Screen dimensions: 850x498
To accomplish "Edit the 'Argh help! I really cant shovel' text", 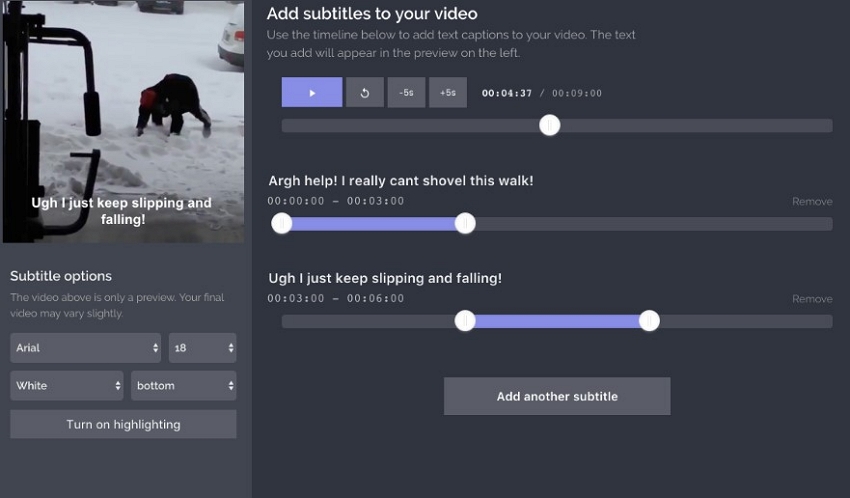I will [x=401, y=180].
